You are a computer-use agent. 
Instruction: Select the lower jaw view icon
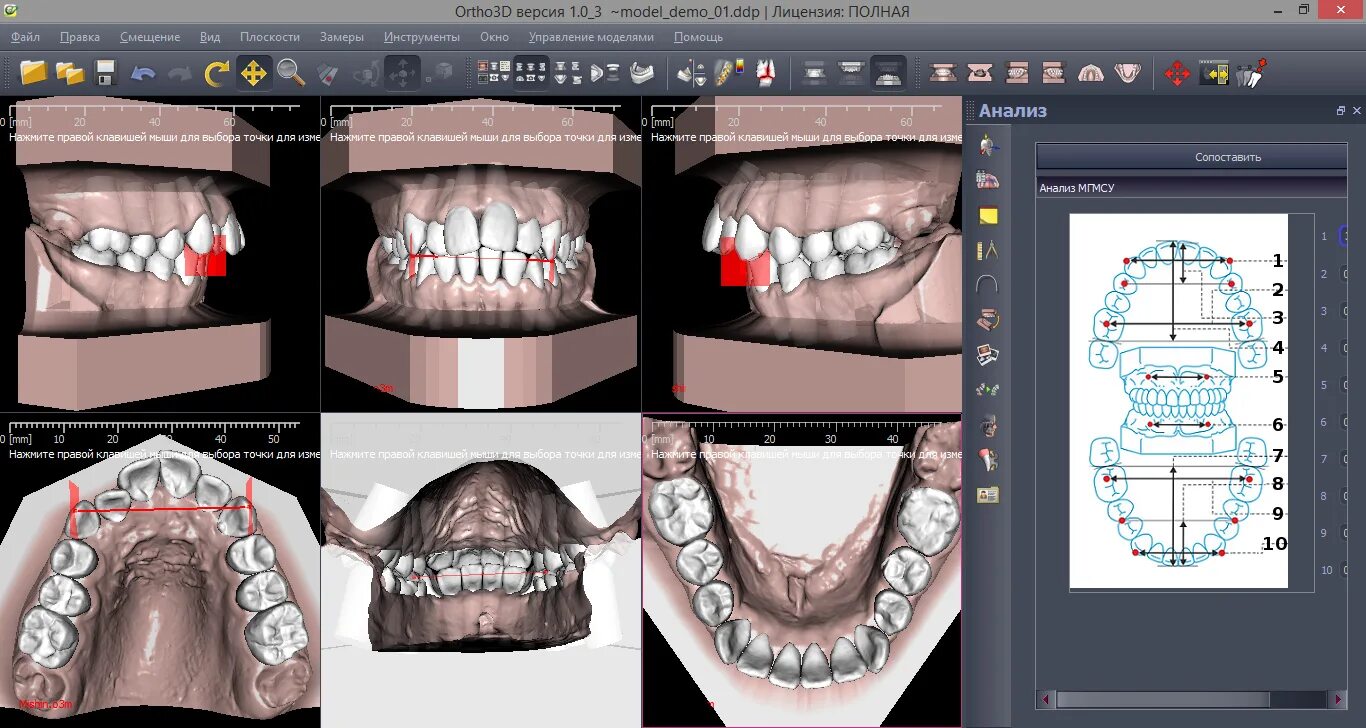(1127, 72)
